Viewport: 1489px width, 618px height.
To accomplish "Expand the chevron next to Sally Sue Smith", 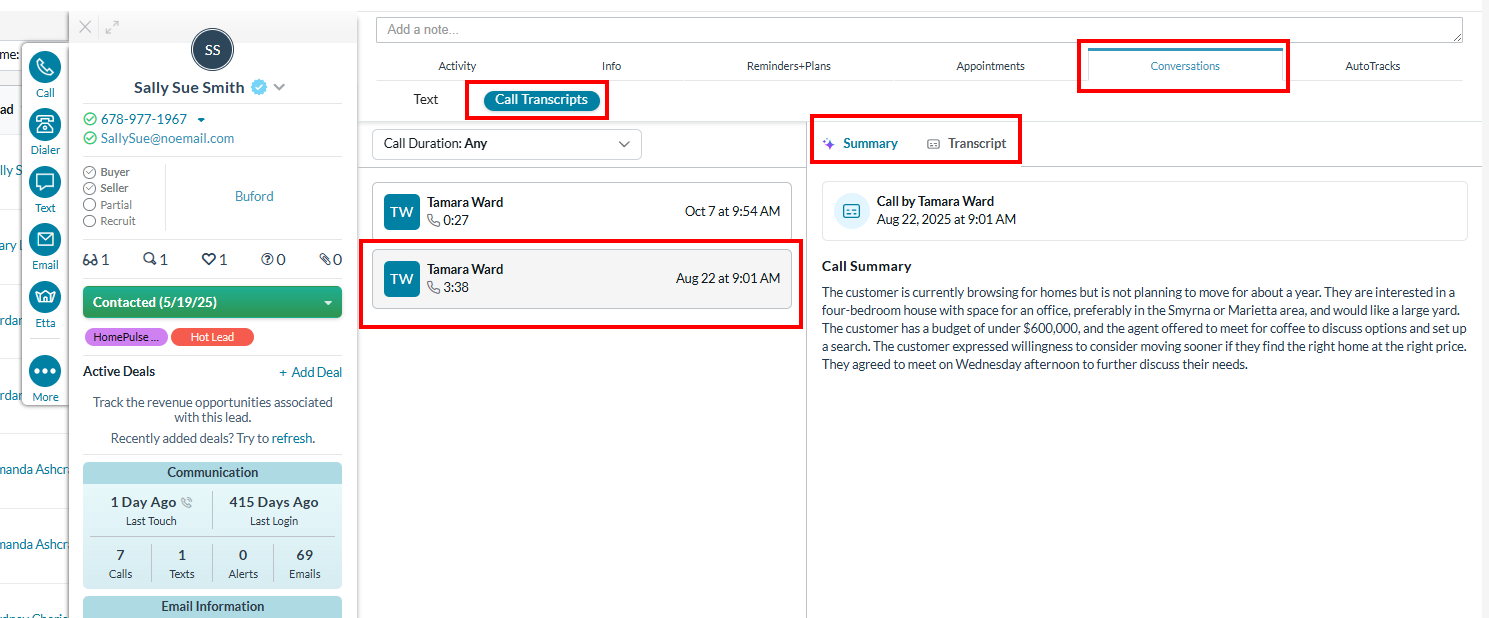I will click(279, 87).
